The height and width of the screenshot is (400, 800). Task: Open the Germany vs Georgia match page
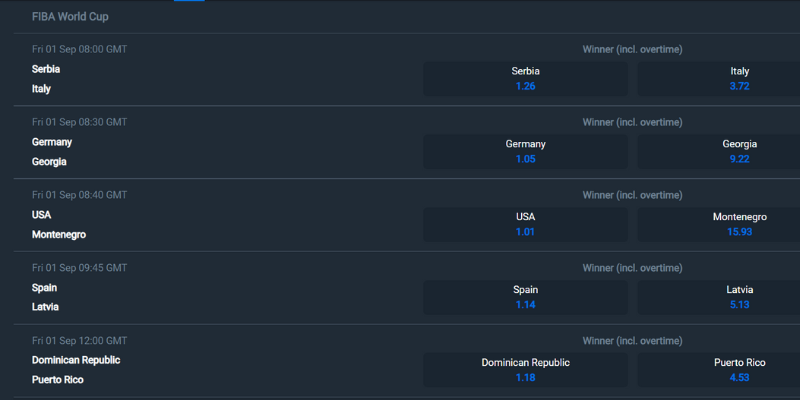coord(52,152)
